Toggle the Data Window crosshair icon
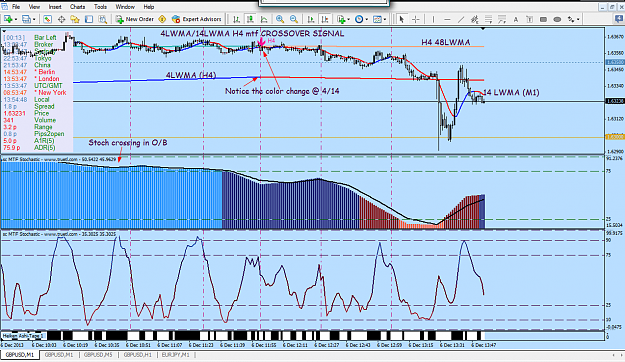 pos(61,19)
